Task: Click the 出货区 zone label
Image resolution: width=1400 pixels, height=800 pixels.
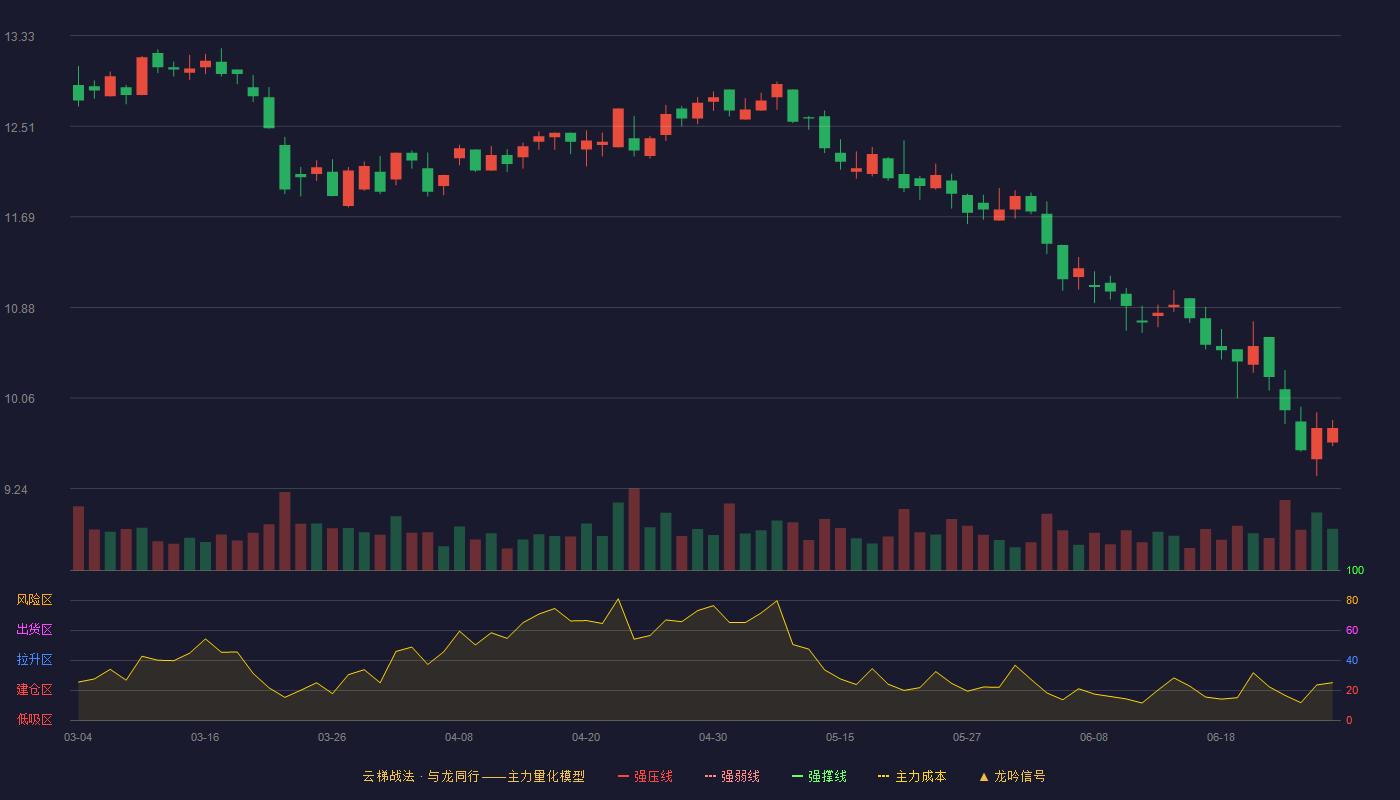Action: click(34, 630)
